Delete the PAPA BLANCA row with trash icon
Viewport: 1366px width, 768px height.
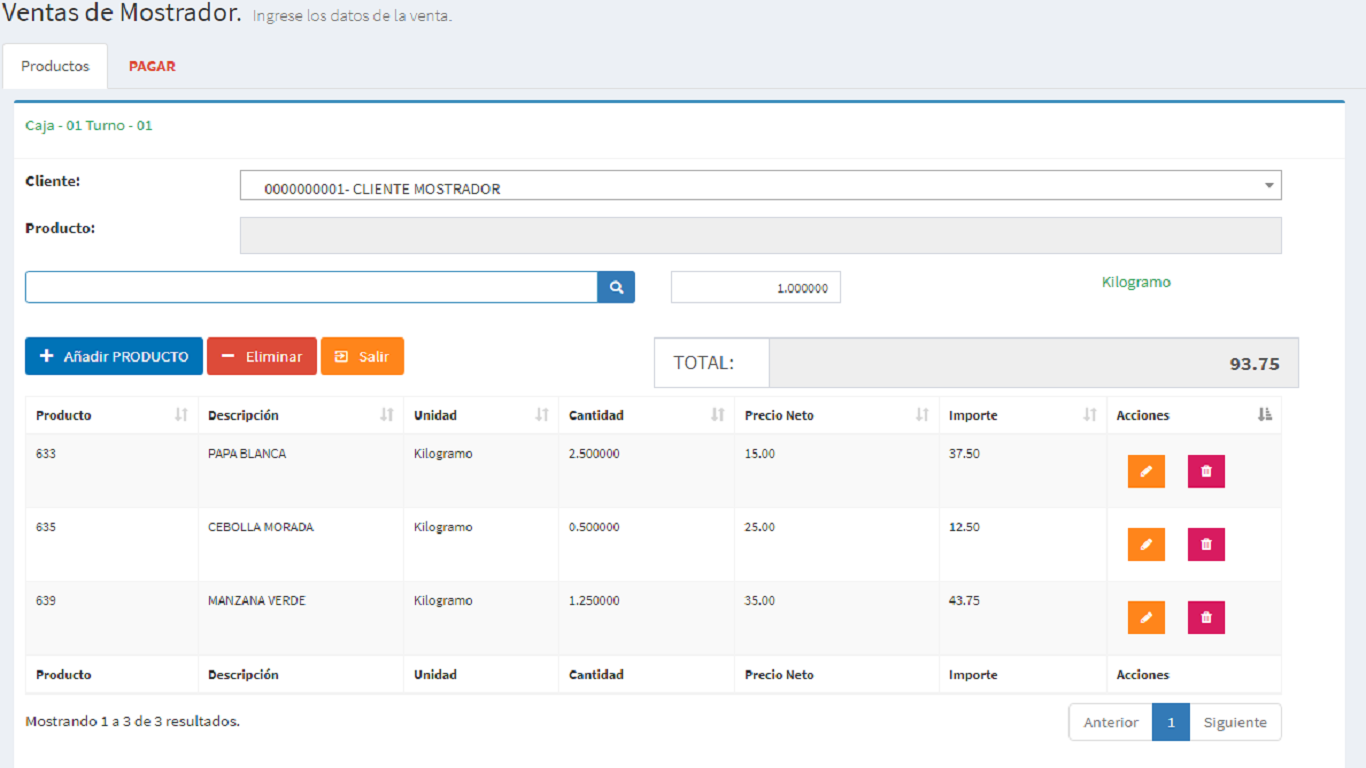point(1206,471)
